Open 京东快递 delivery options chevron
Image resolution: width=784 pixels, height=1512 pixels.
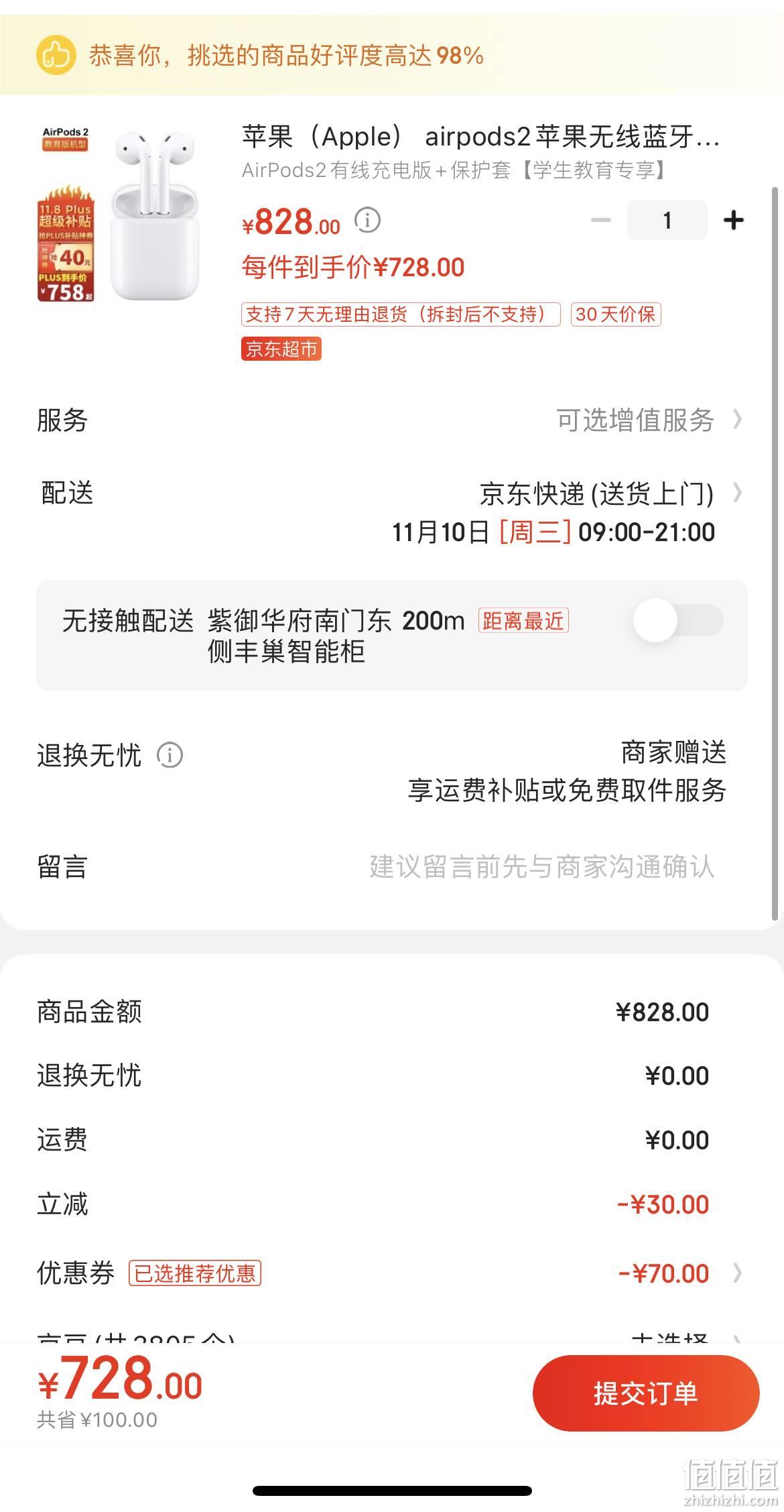click(737, 493)
